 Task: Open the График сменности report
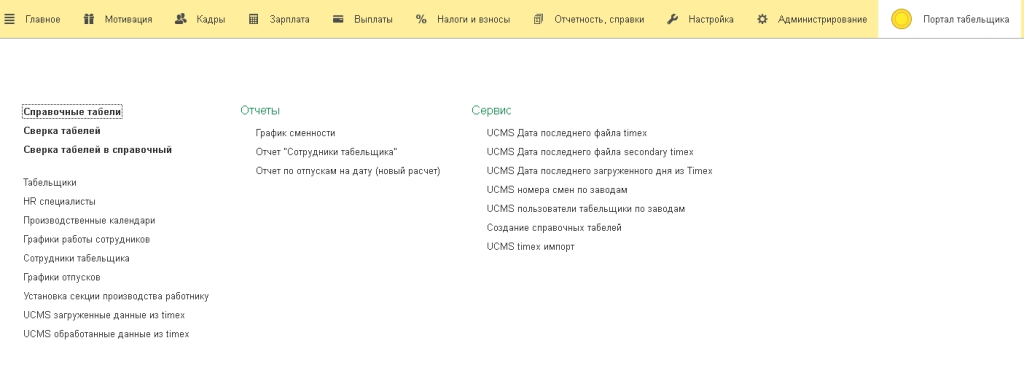295,133
